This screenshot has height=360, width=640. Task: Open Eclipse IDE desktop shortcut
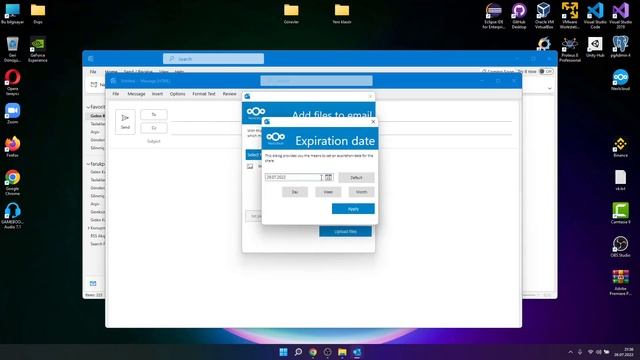click(493, 16)
